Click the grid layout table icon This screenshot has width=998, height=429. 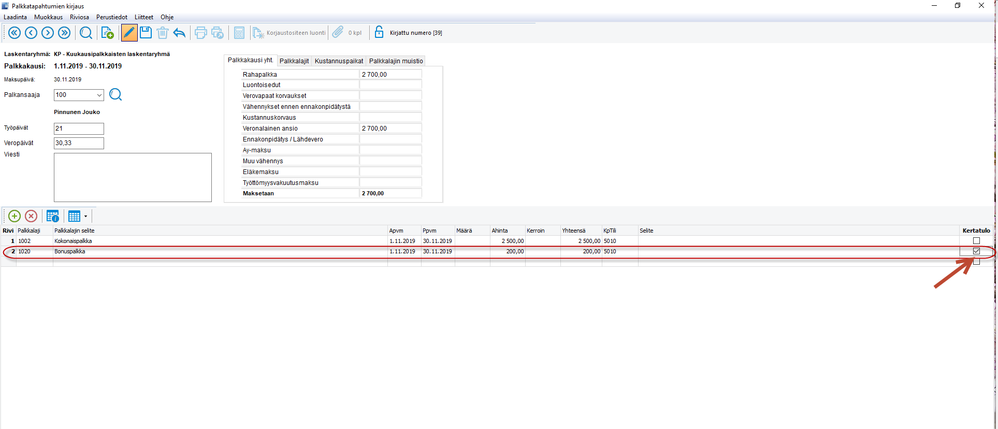tap(74, 216)
